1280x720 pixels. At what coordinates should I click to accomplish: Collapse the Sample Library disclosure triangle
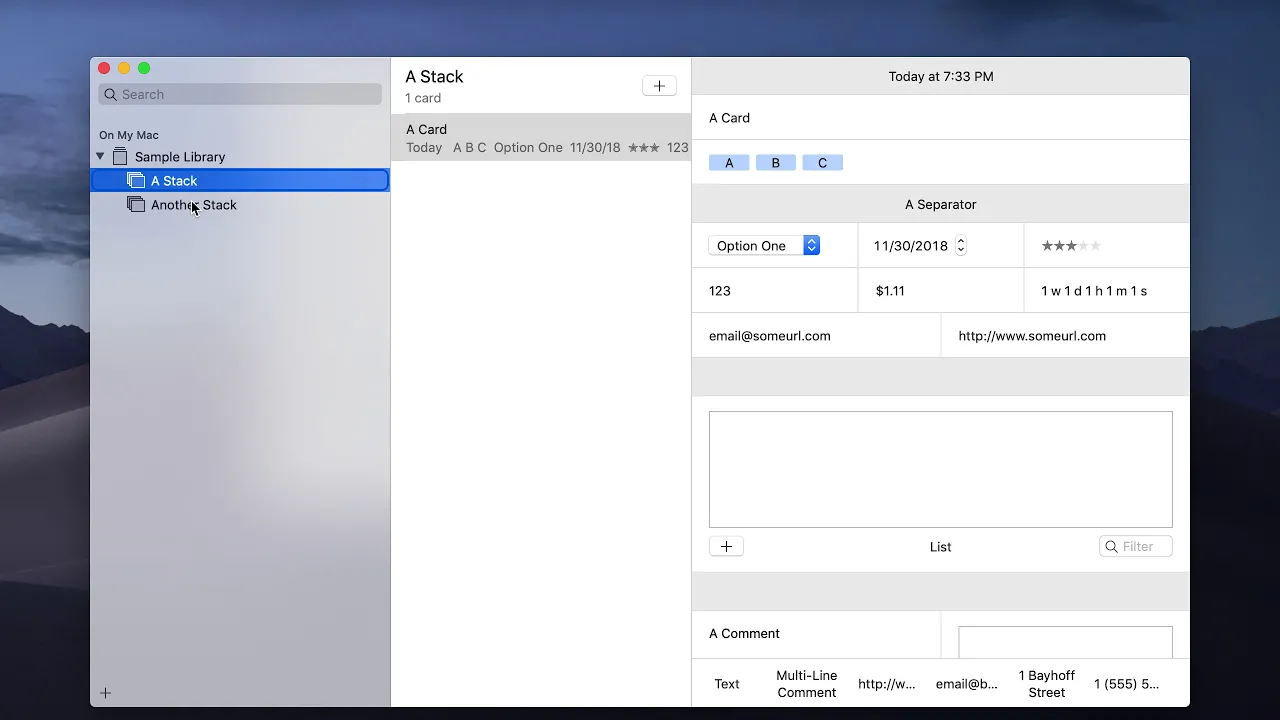point(100,157)
